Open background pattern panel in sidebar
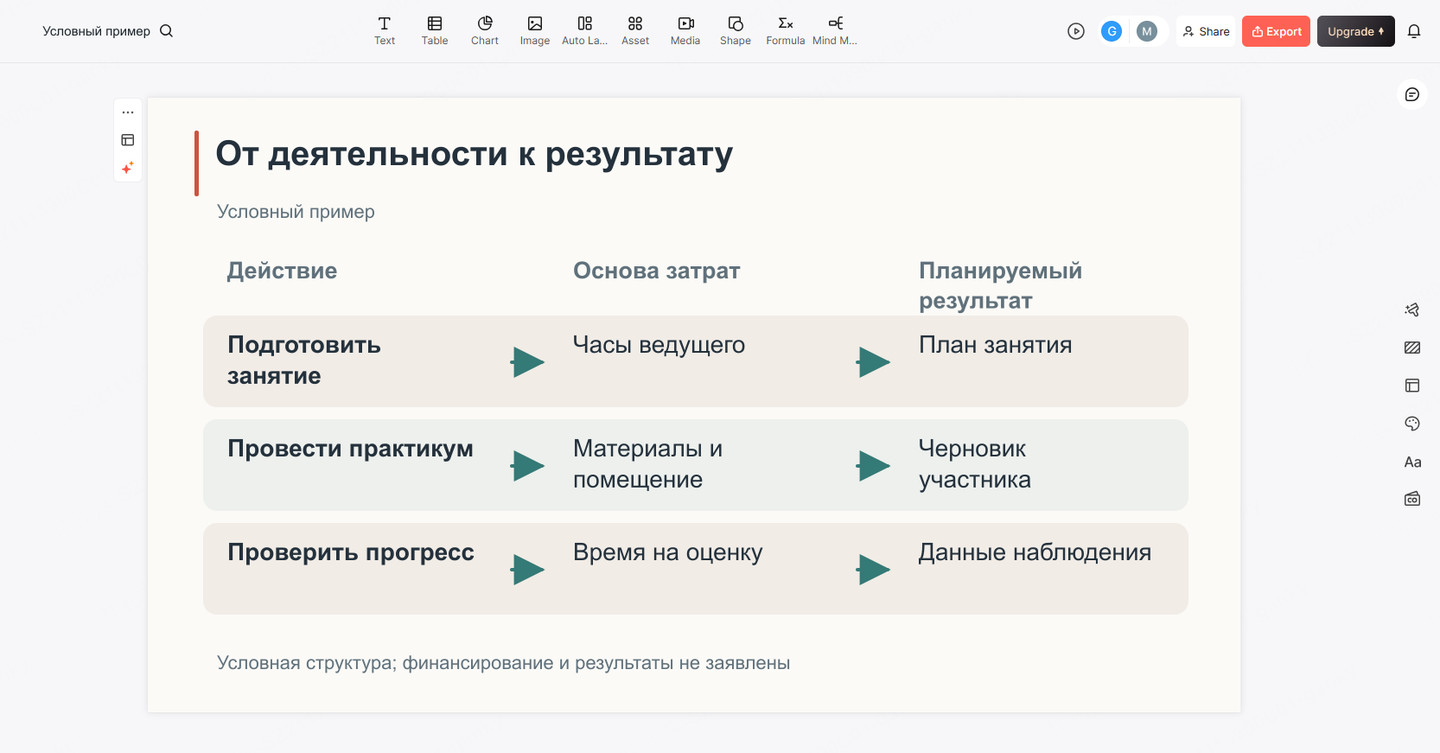The image size is (1440, 753). coord(1412,348)
